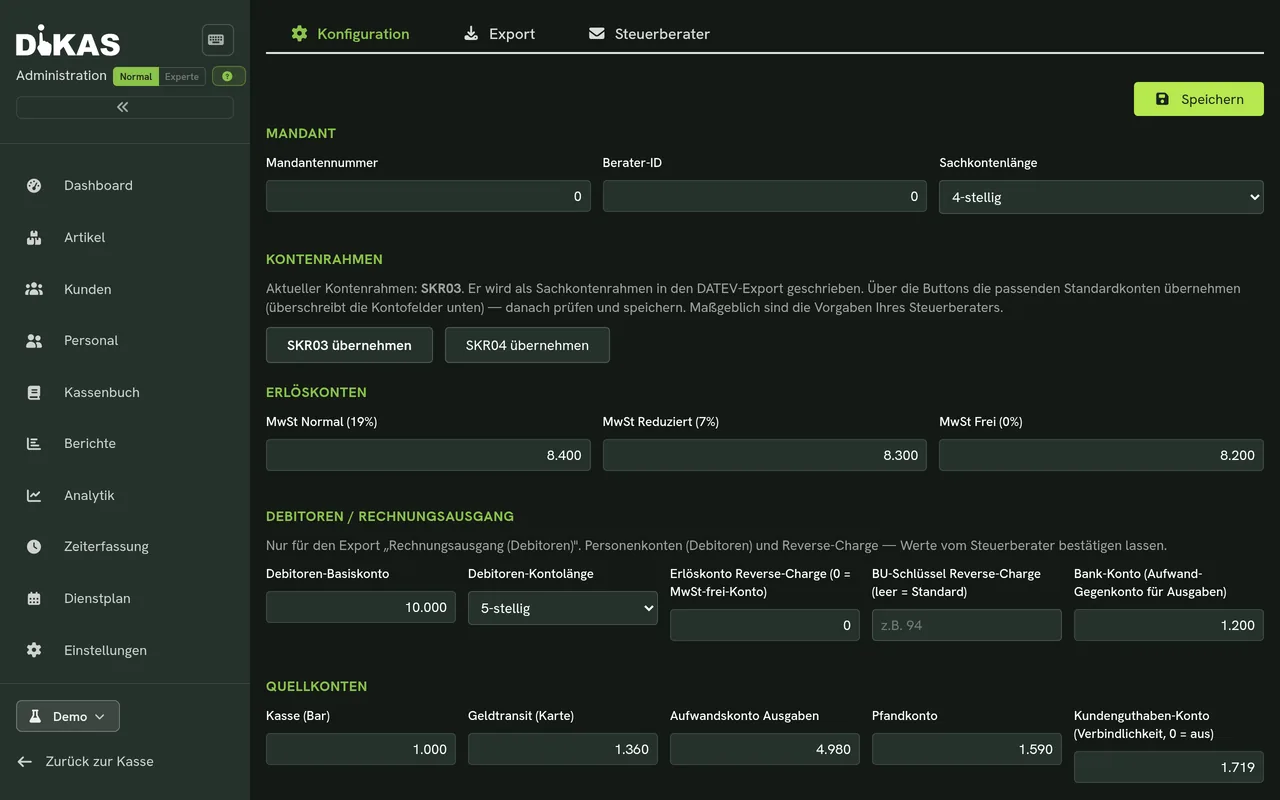Open the Steuerberater tab
This screenshot has height=800, width=1280.
click(650, 33)
